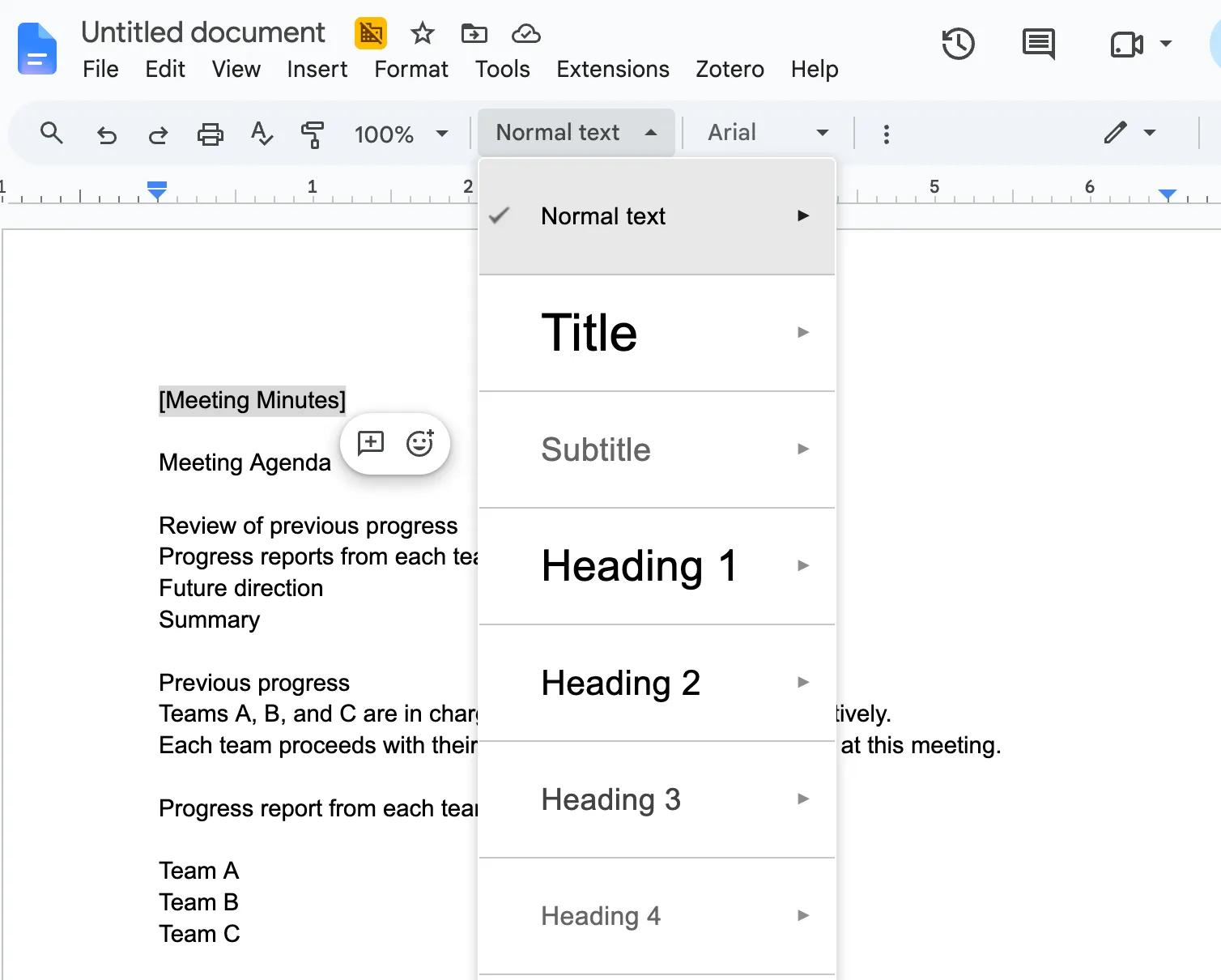This screenshot has width=1221, height=980.
Task: Click the highlighted [Meeting Minutes] text
Action: click(x=252, y=400)
